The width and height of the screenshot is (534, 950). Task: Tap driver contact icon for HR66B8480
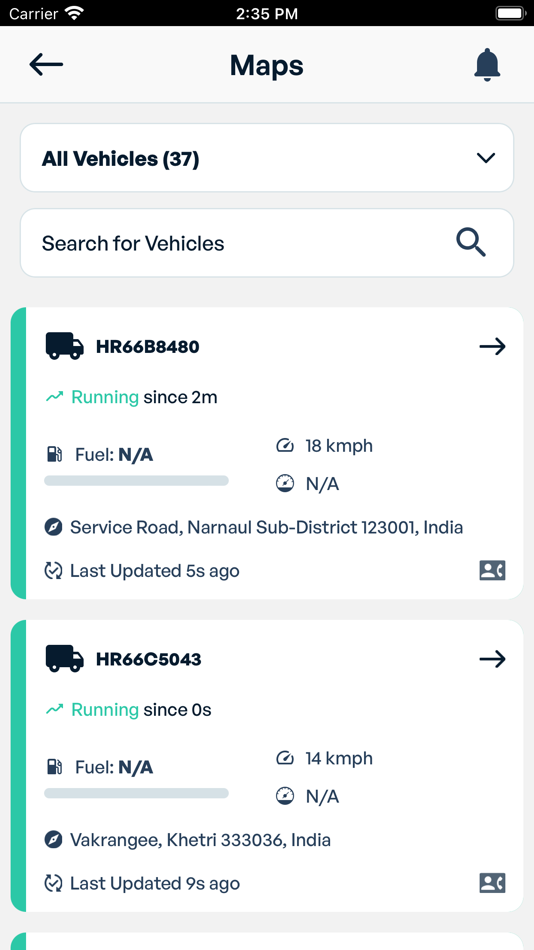point(492,571)
